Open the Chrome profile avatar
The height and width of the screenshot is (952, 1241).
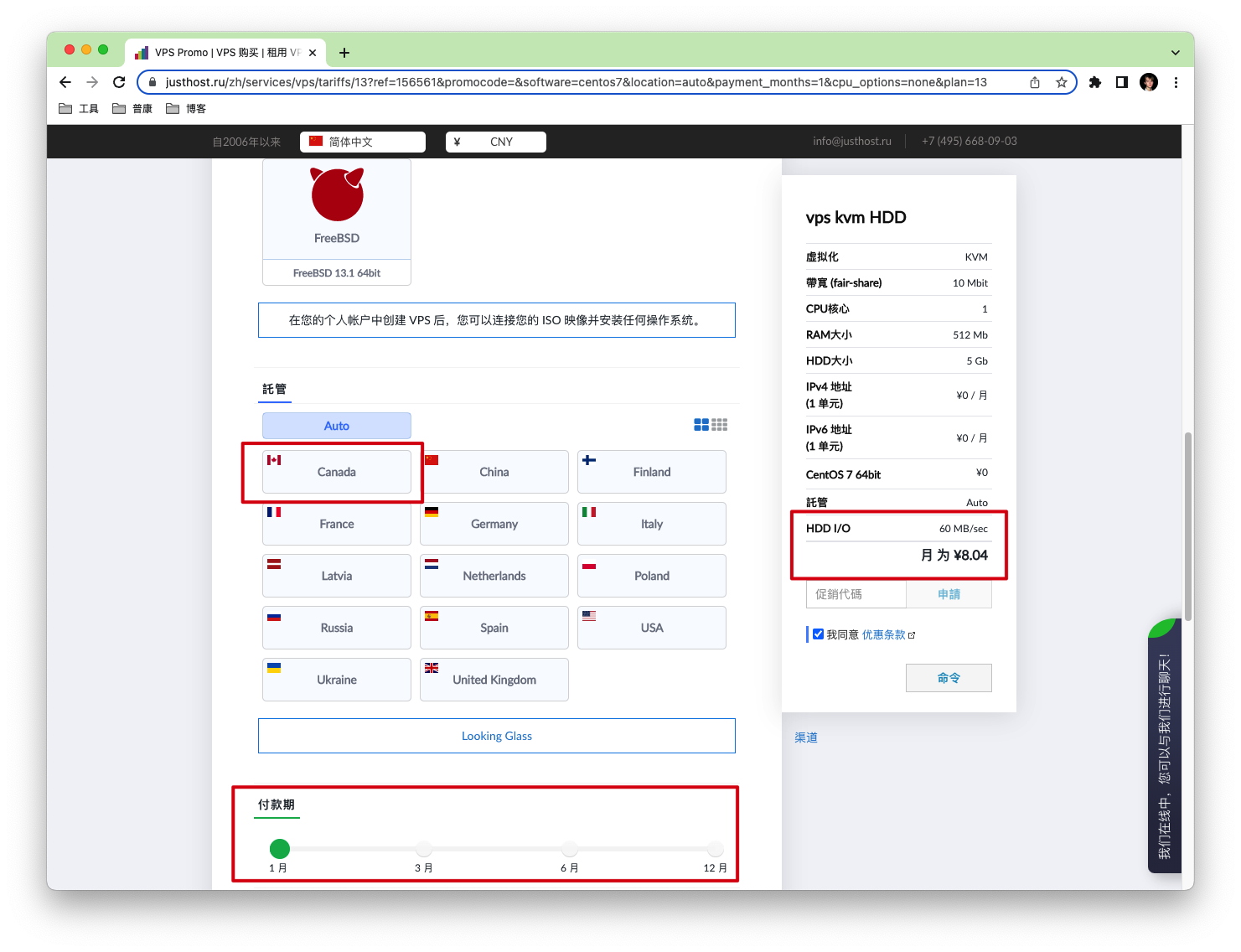1148,82
